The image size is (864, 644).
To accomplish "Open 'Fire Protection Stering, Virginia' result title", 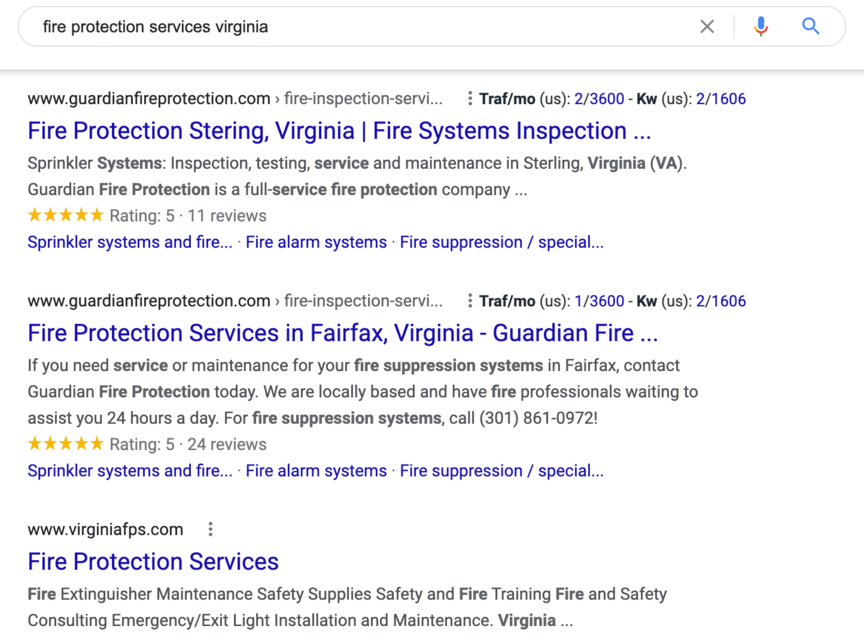I will coord(339,131).
